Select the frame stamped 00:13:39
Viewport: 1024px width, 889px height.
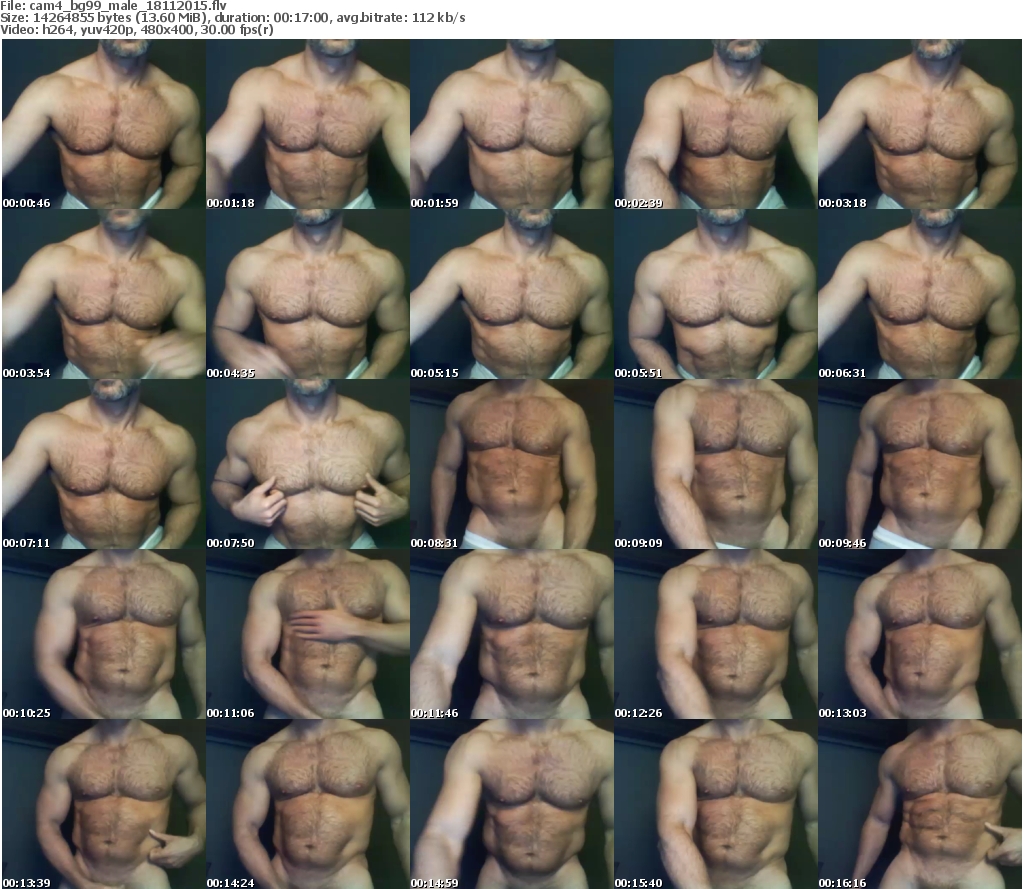pos(104,804)
